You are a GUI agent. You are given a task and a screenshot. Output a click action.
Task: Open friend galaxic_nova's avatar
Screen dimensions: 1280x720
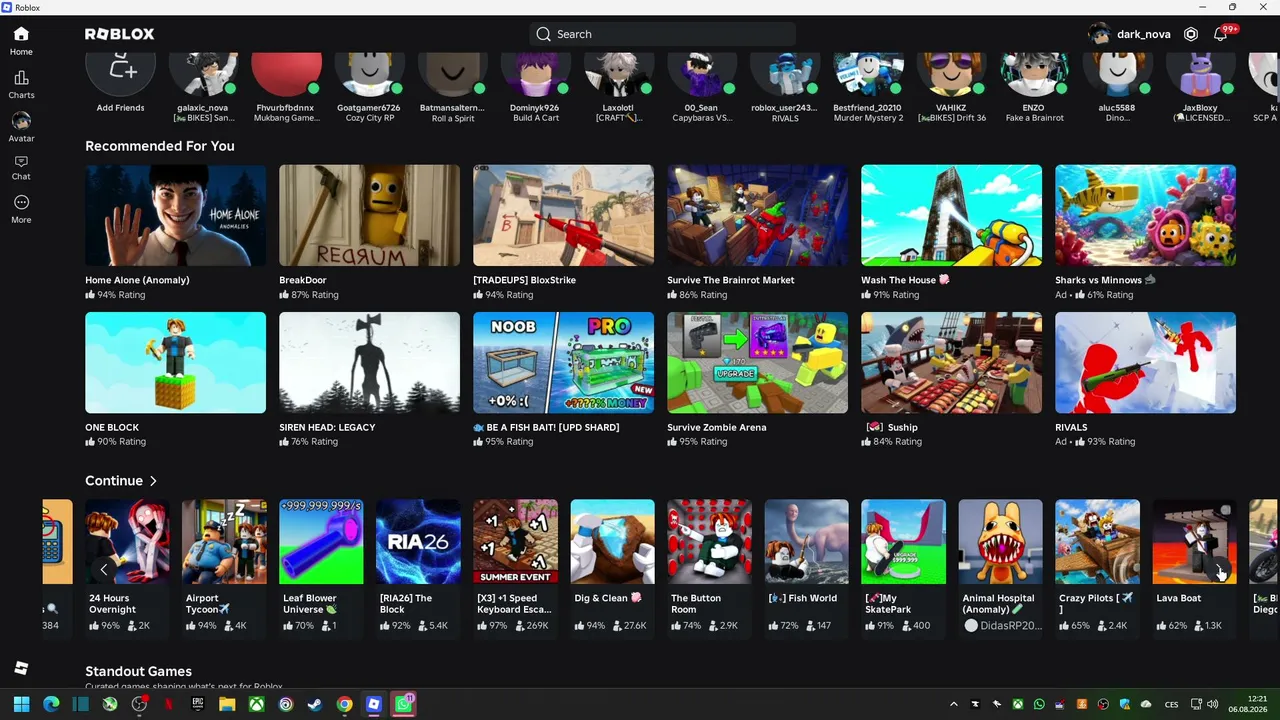pyautogui.click(x=203, y=75)
